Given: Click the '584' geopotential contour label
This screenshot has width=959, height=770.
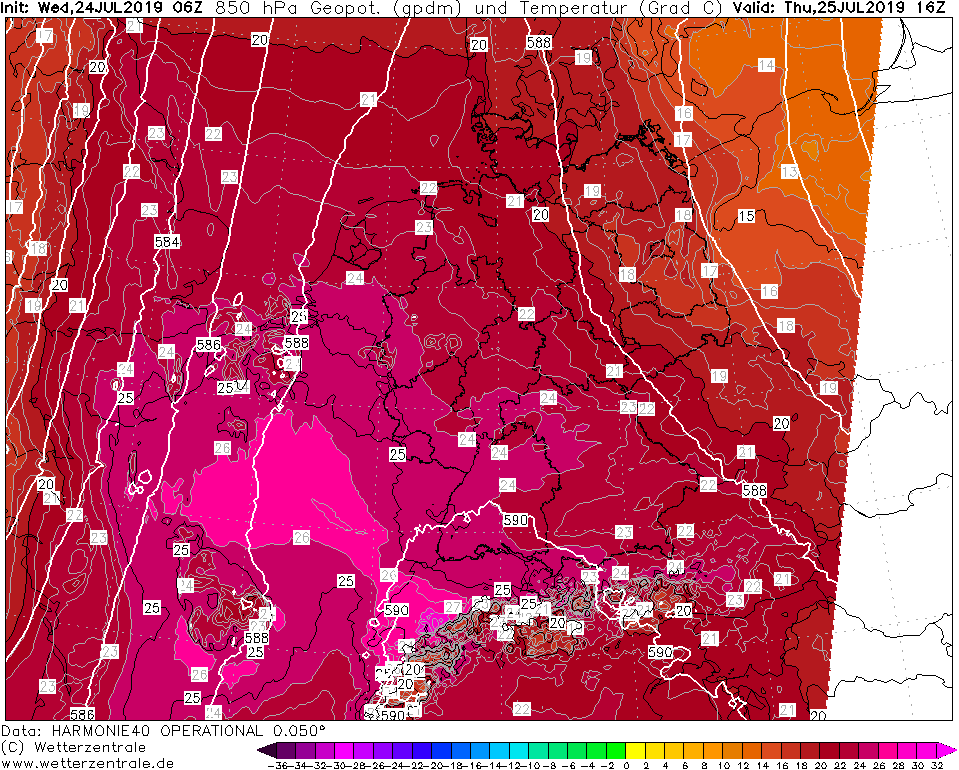Looking at the screenshot, I should point(167,242).
